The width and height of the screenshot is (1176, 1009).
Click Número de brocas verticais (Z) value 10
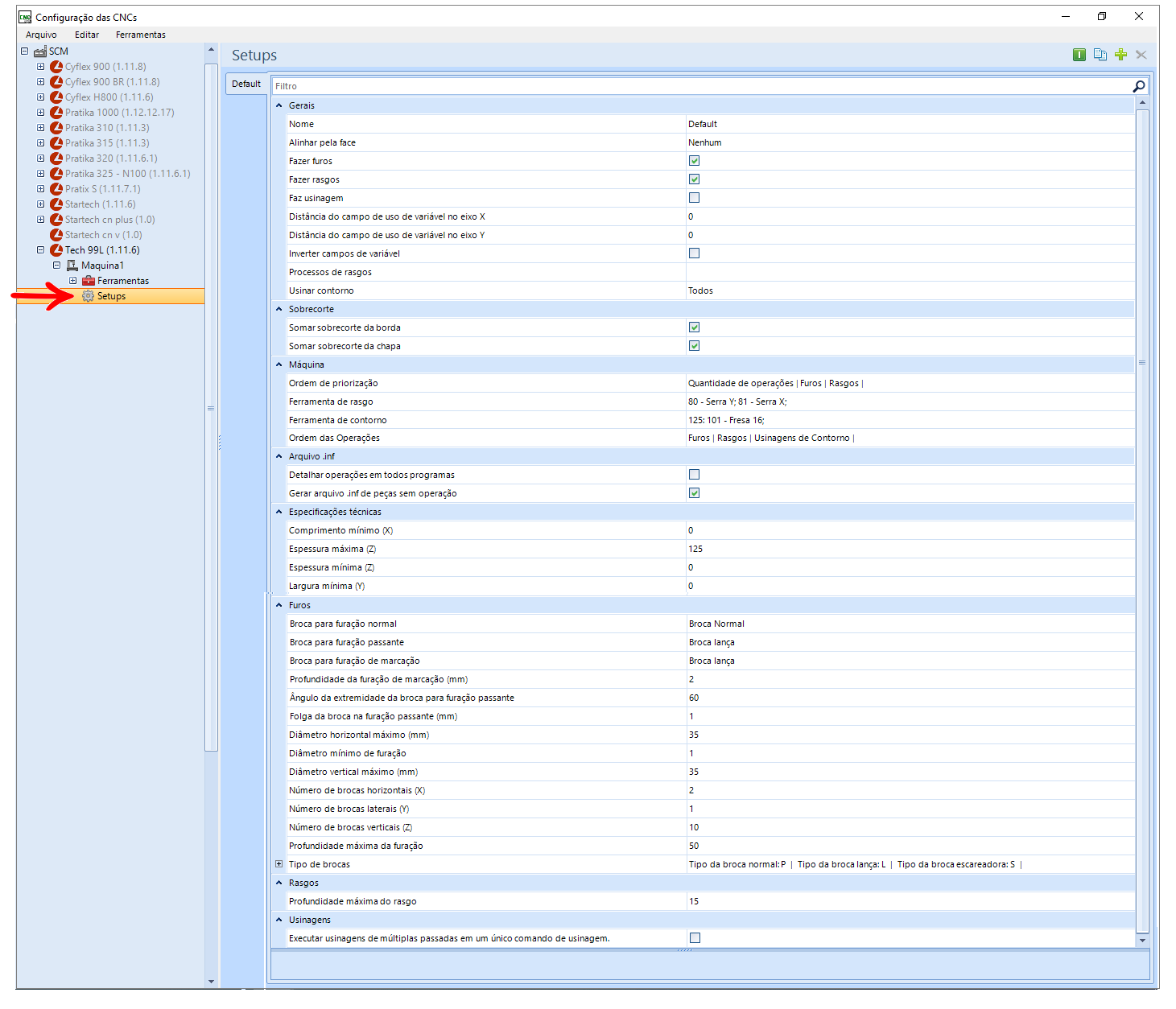click(x=910, y=827)
